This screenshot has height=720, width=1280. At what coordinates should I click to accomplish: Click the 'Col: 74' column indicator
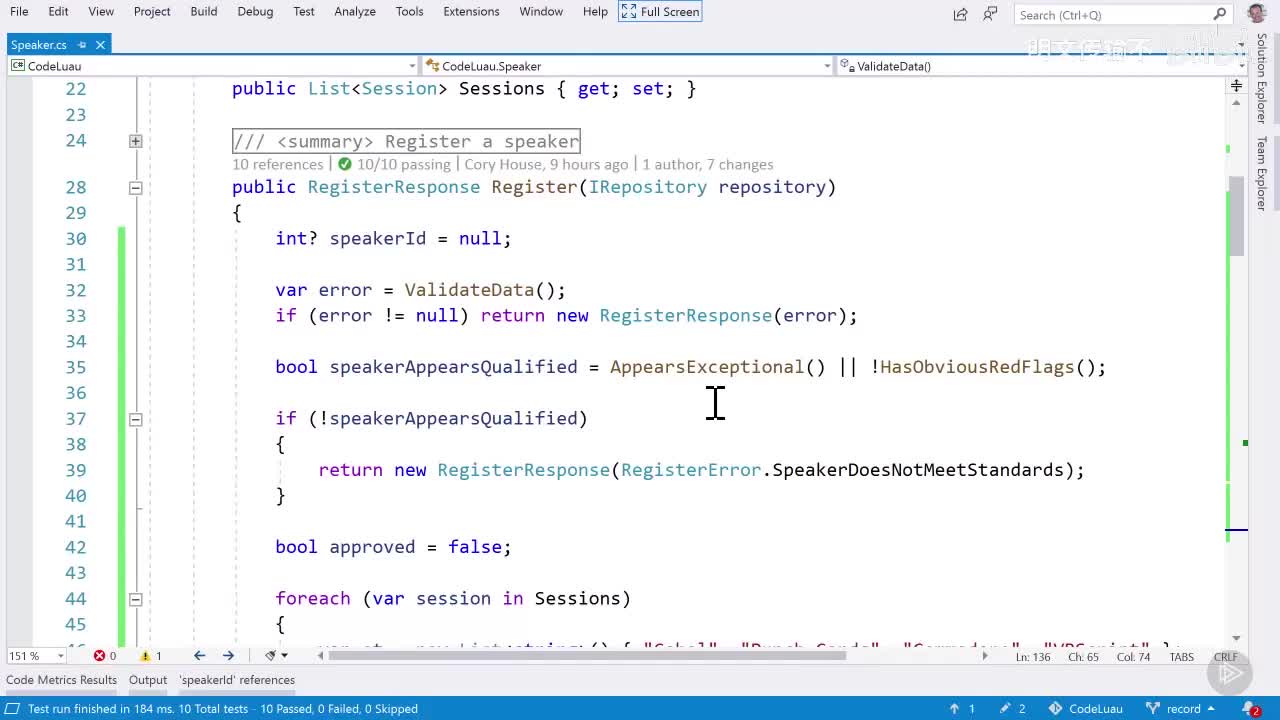tap(1133, 656)
